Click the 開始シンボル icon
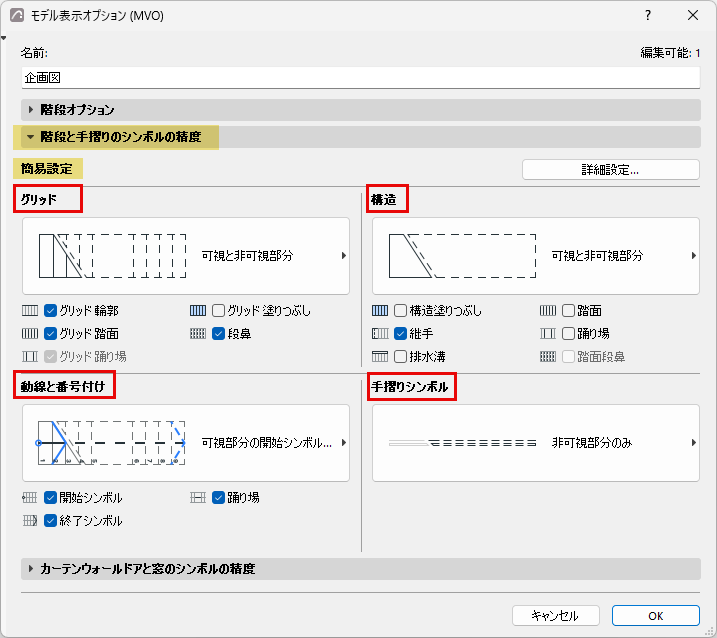Viewport: 717px width, 638px height. click(x=30, y=497)
